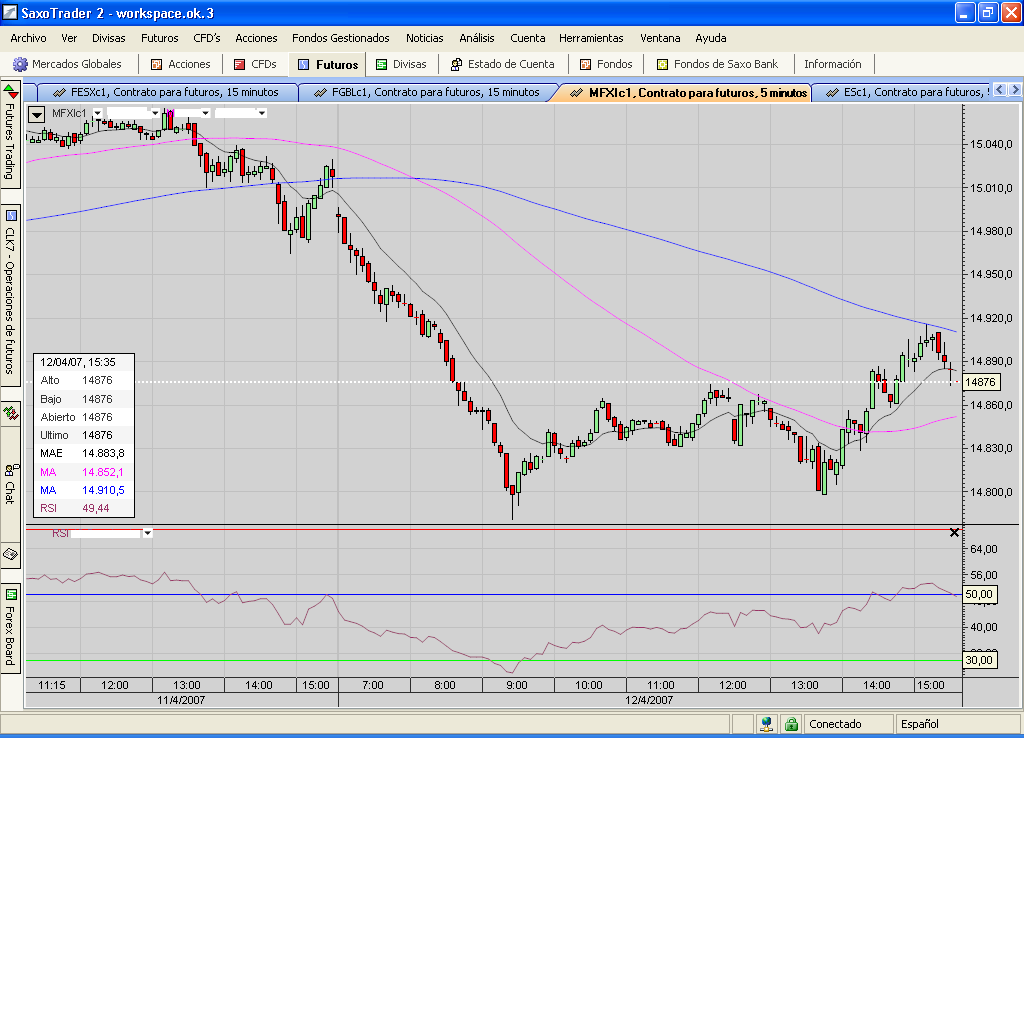
Task: Click the magenta MA 14.852,1 value
Action: (103, 472)
